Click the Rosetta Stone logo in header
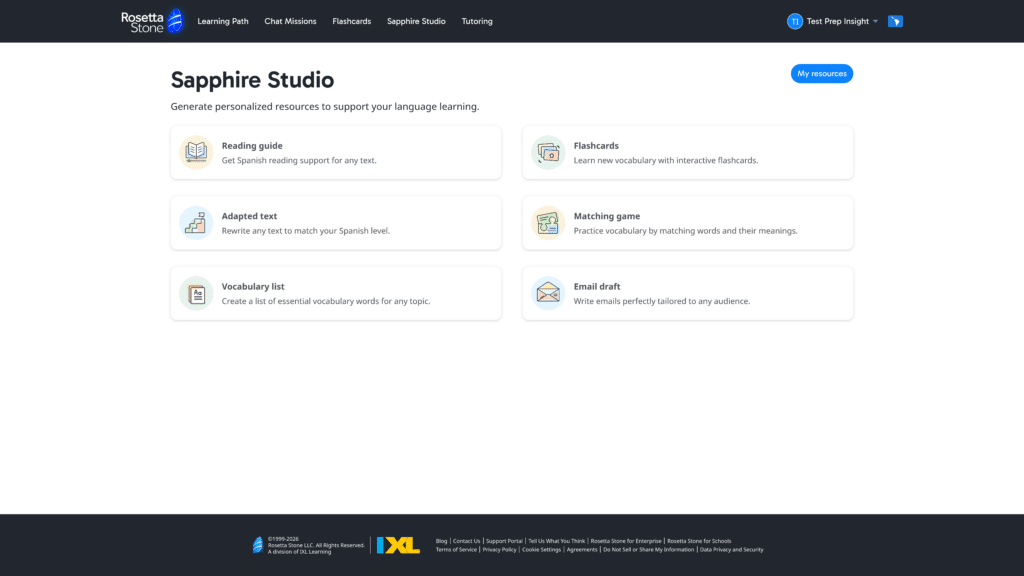This screenshot has width=1024, height=576. 152,21
